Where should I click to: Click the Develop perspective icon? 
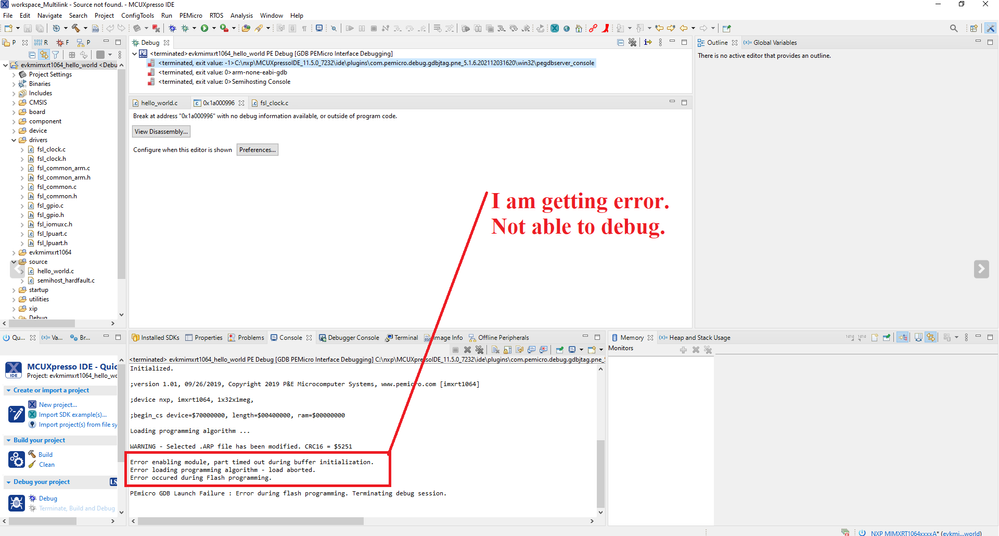(x=990, y=28)
